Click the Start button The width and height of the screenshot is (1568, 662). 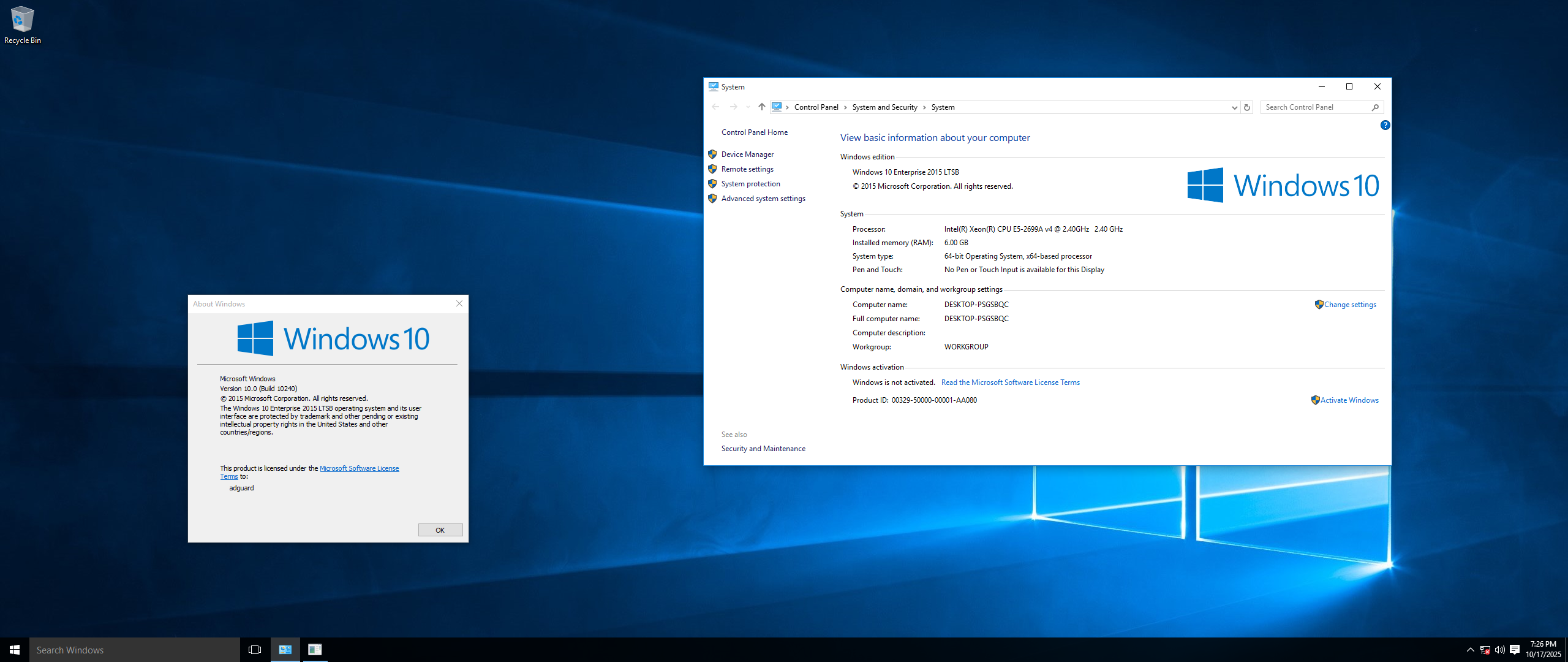point(15,650)
